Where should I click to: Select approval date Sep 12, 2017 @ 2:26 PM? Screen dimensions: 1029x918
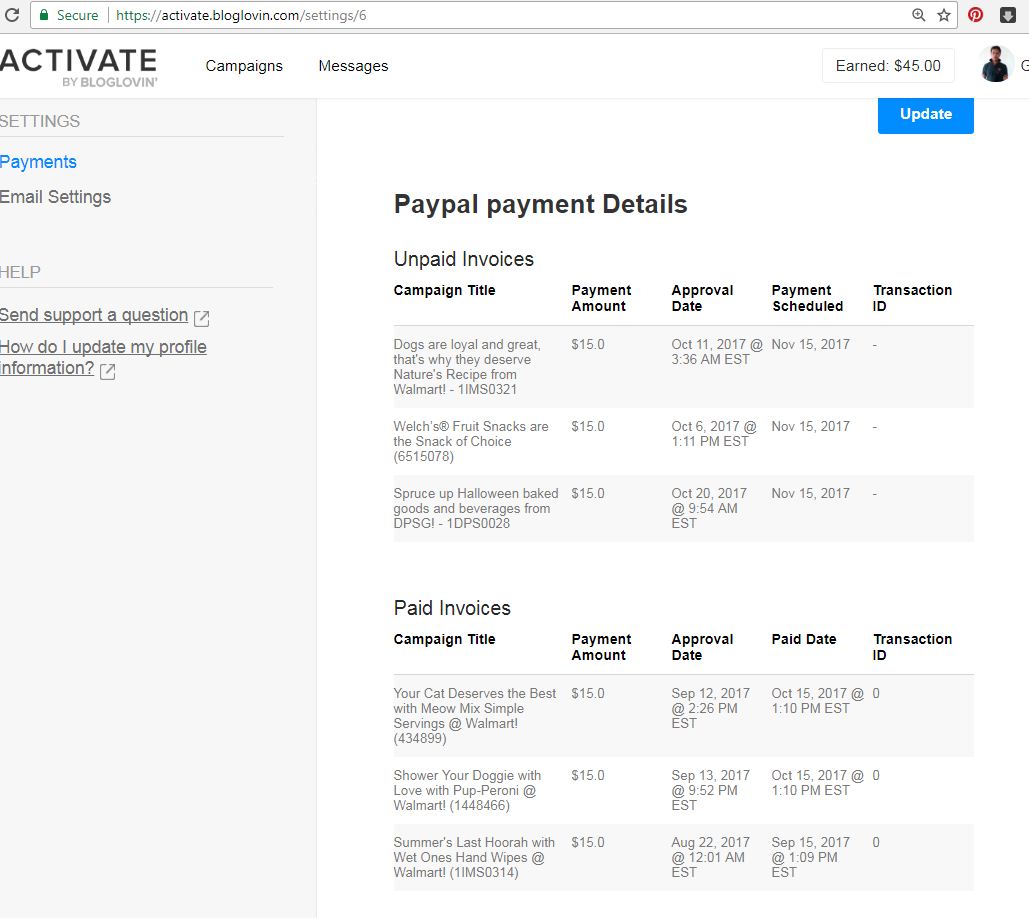pos(710,709)
